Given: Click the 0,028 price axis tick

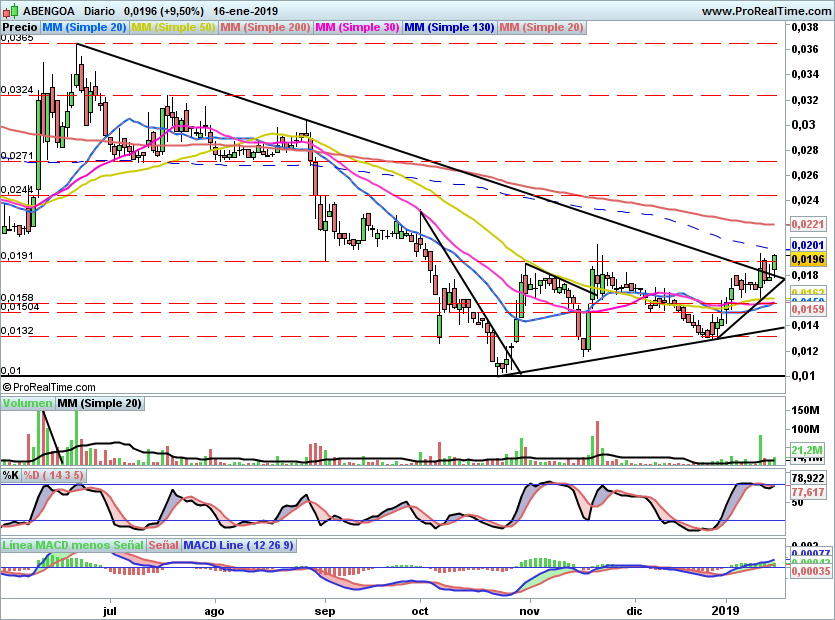Looking at the screenshot, I should point(805,150).
